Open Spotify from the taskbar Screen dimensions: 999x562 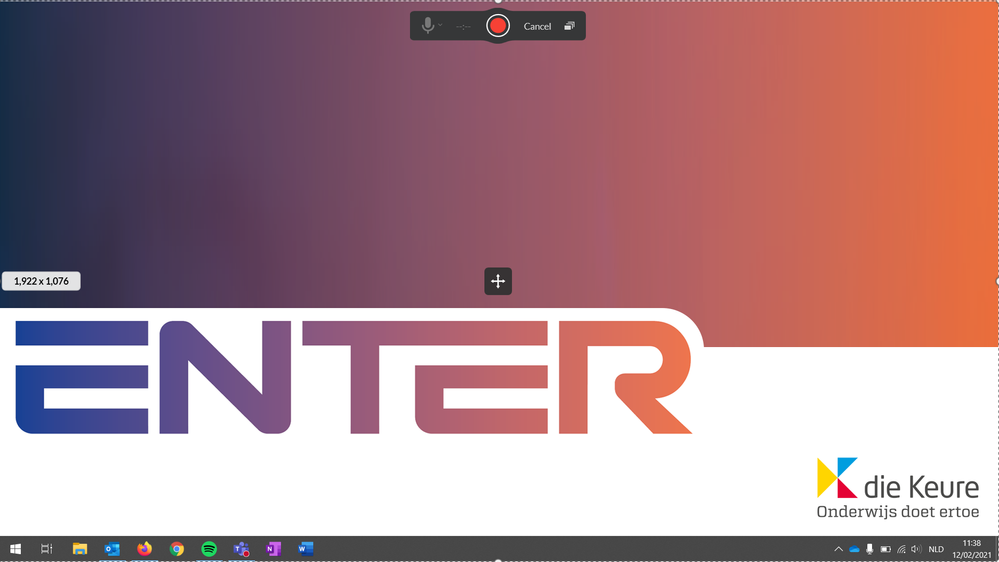209,549
